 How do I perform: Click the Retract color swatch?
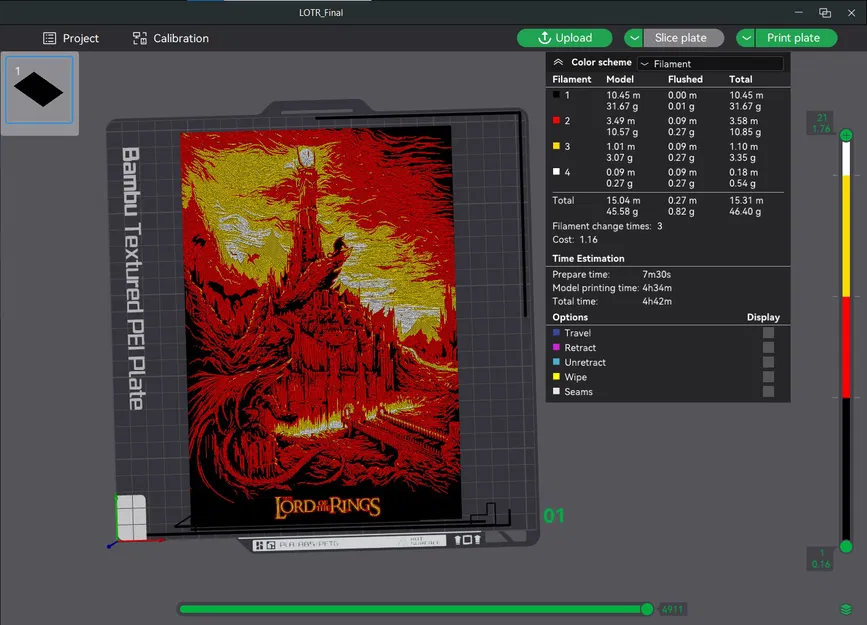point(556,347)
